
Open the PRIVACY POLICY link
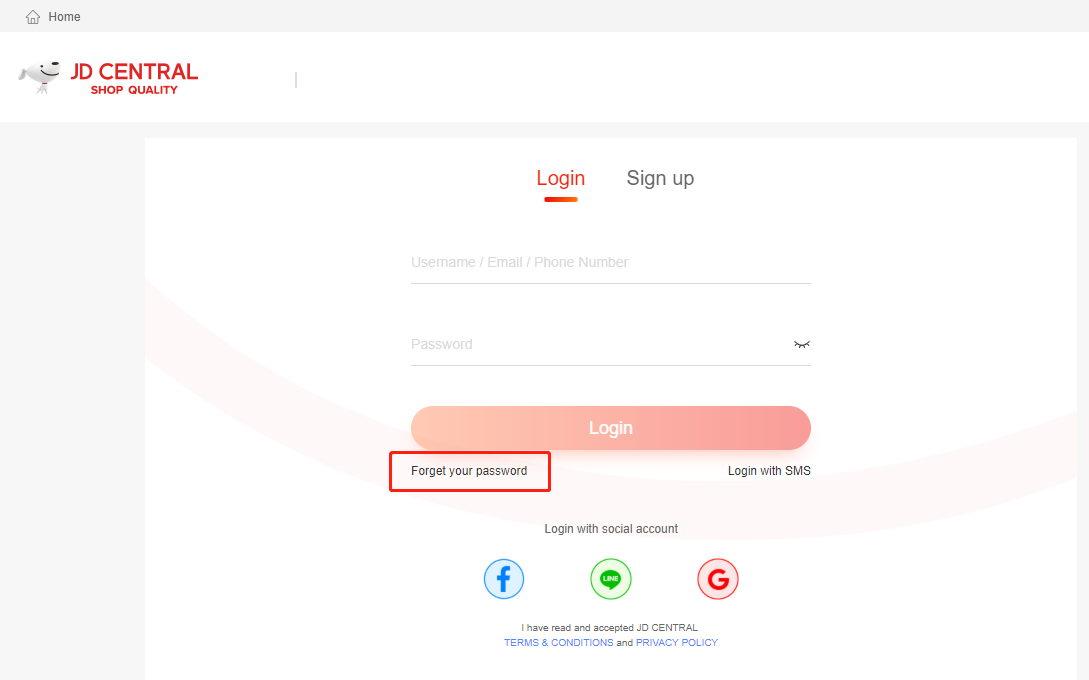pos(676,642)
